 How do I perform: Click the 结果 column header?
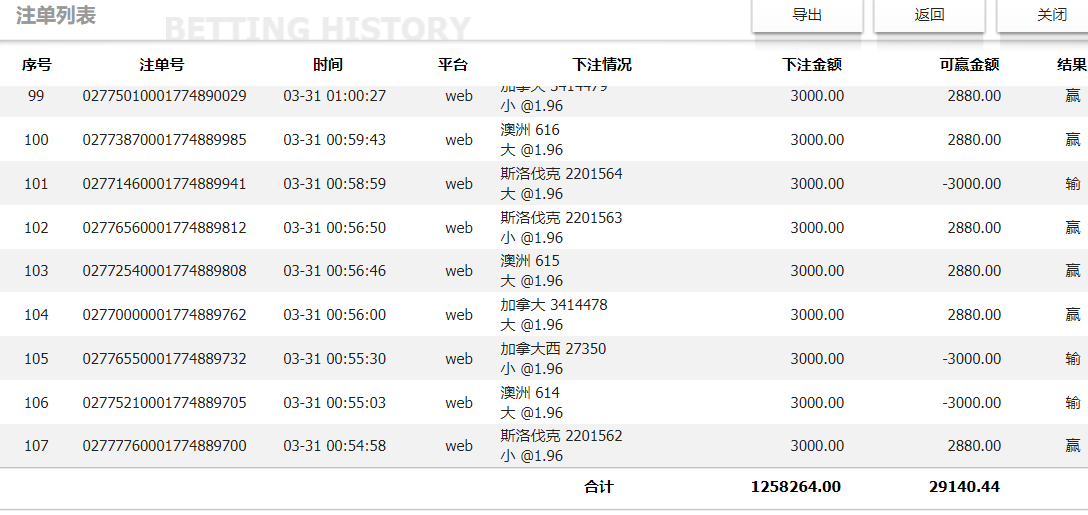pos(1071,65)
